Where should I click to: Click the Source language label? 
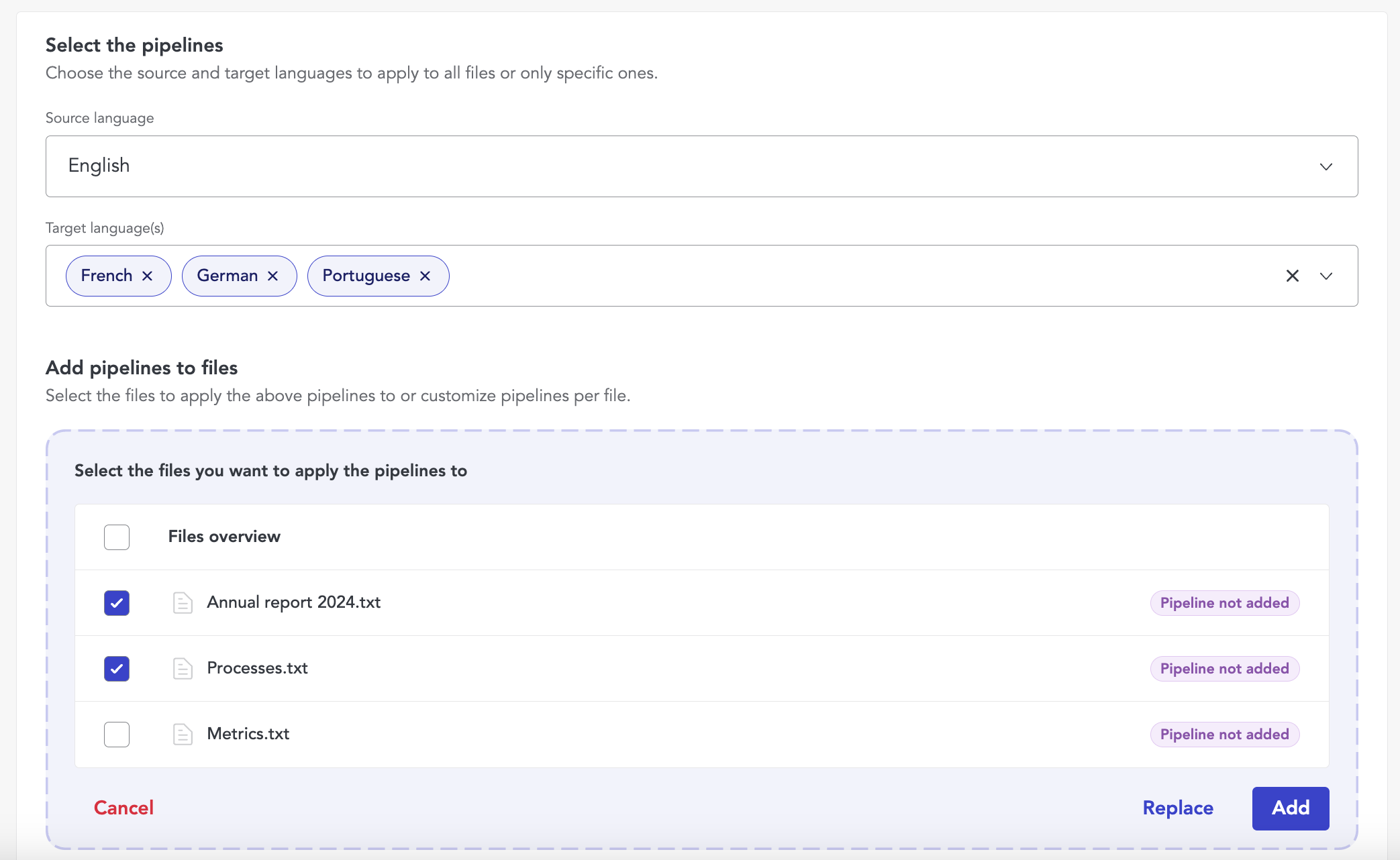pyautogui.click(x=99, y=118)
